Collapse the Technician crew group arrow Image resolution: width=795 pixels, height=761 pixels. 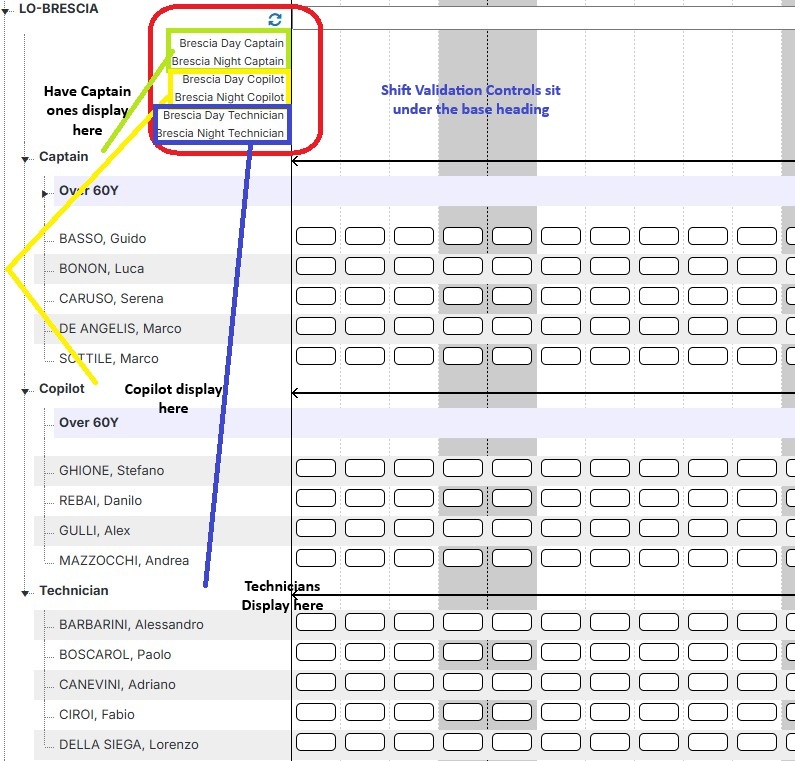25,592
